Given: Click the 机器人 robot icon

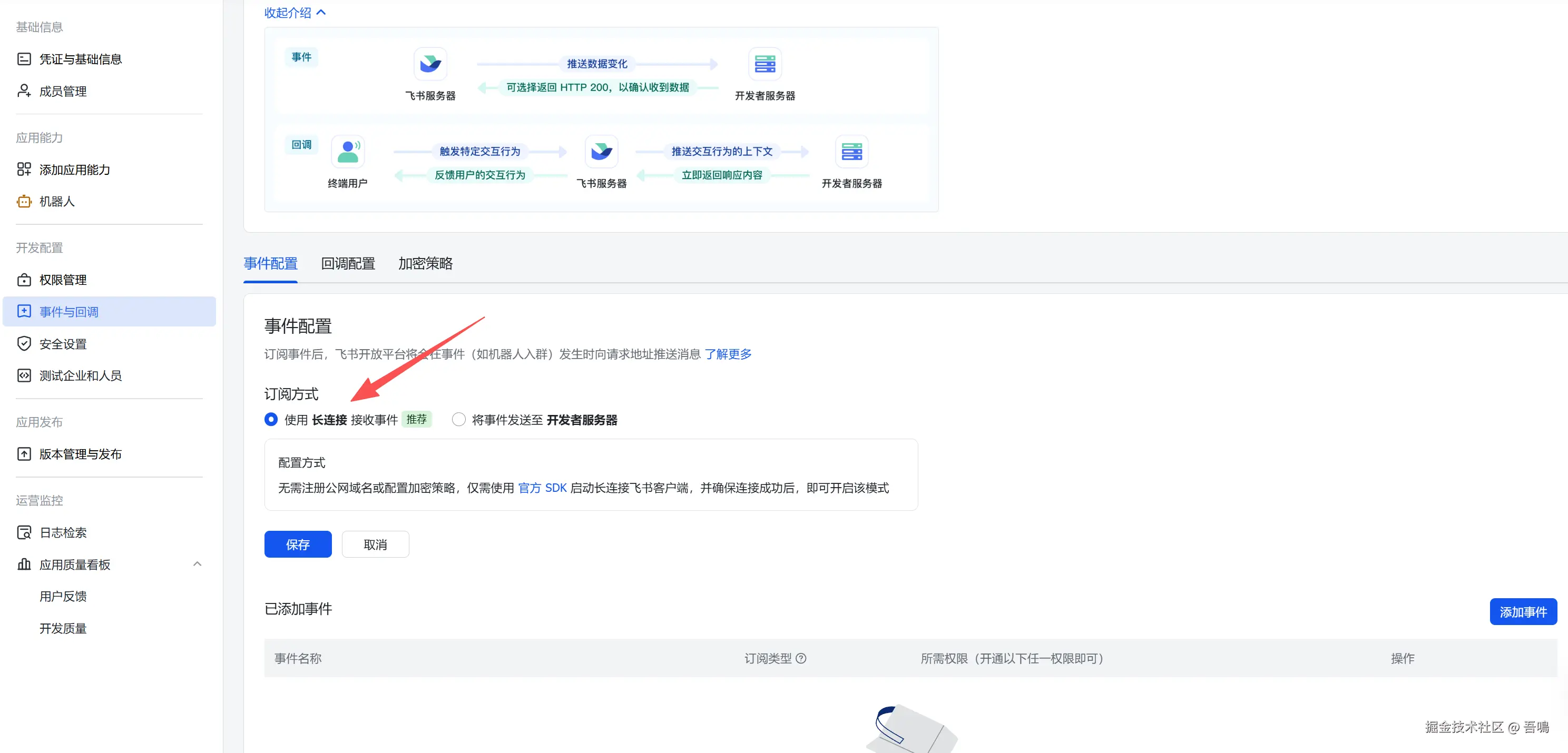Looking at the screenshot, I should [24, 201].
